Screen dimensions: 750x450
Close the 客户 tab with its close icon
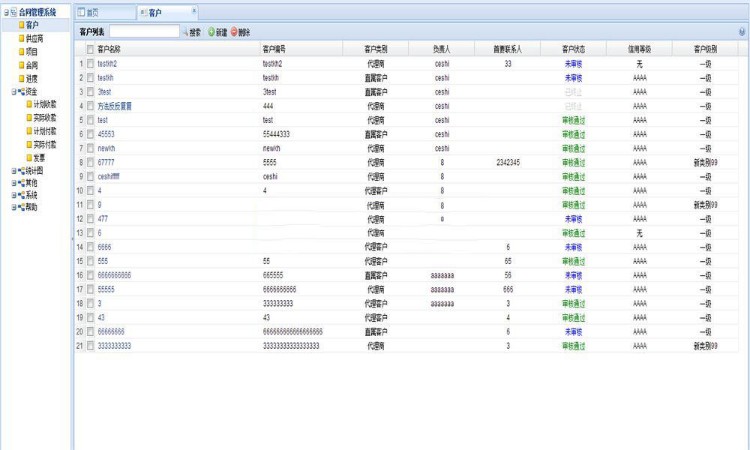193,10
